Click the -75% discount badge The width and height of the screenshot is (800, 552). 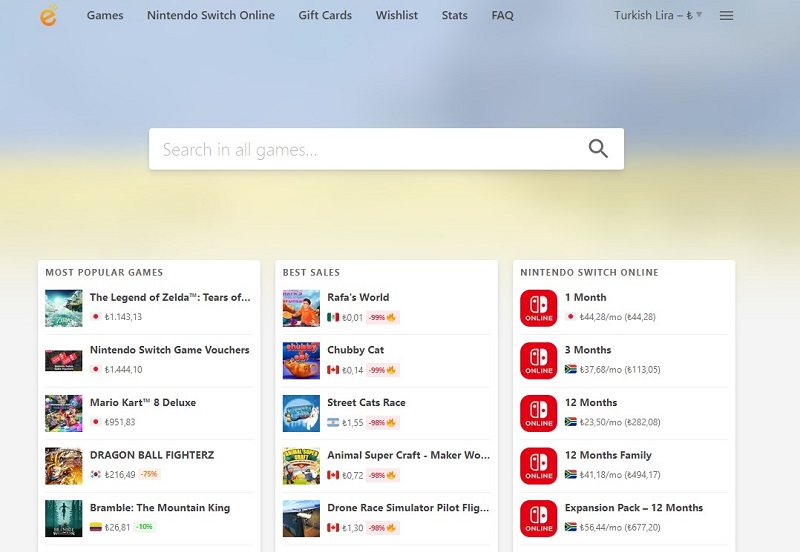(x=149, y=474)
